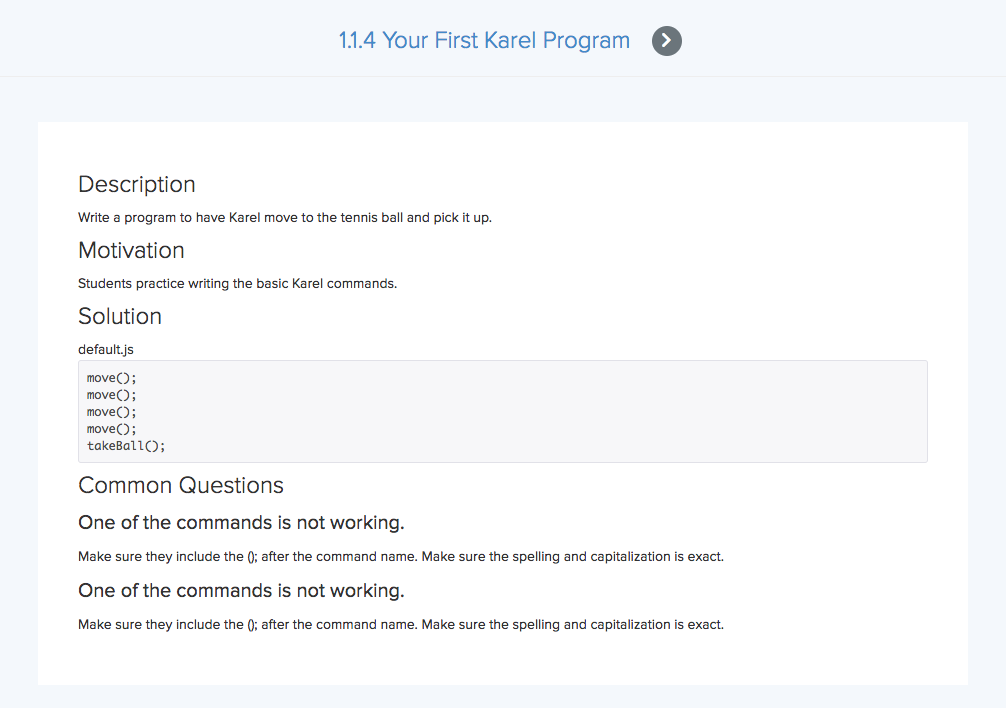
Task: Click the second move(); code line
Action: point(112,395)
